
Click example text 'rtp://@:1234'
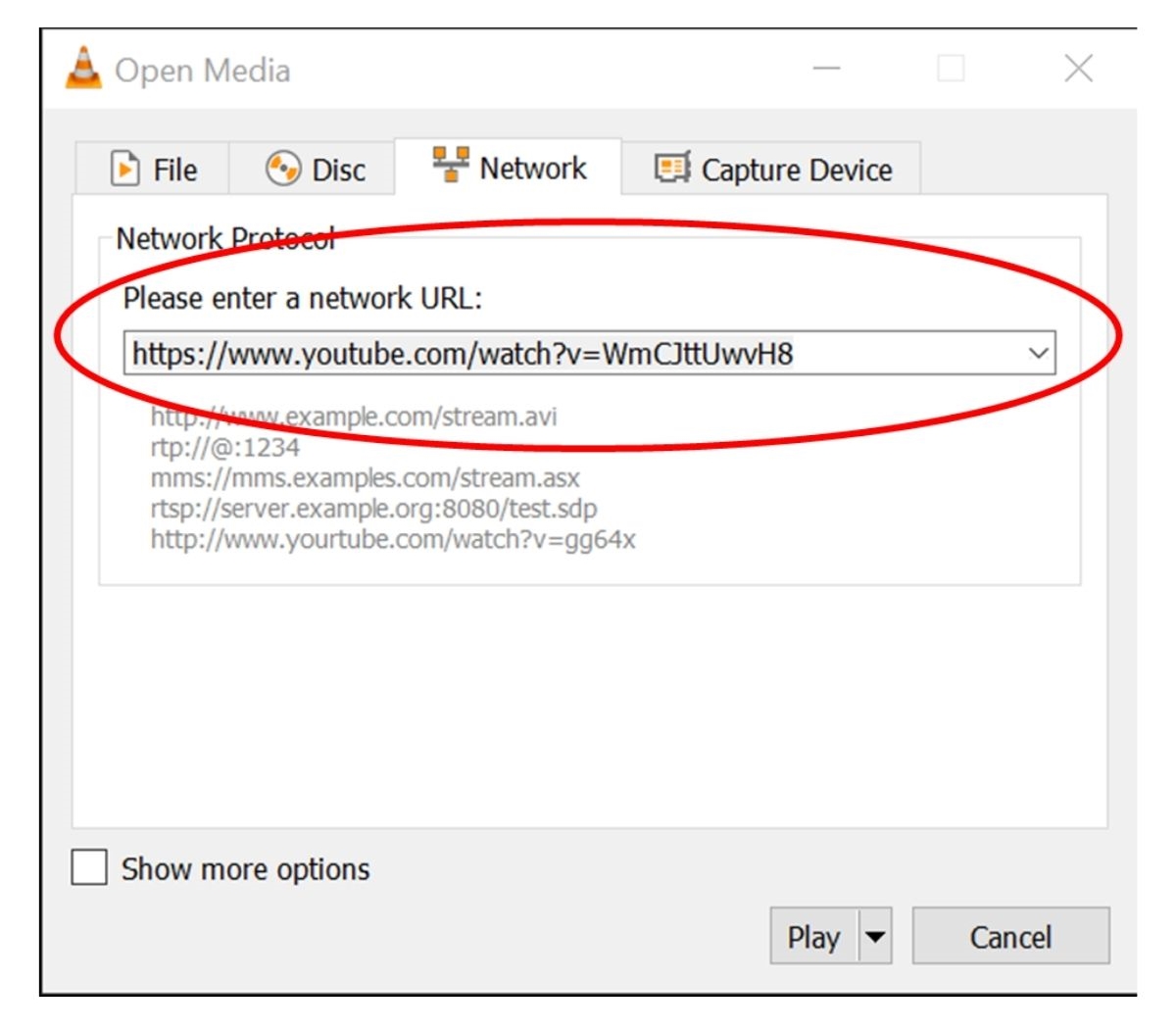(x=225, y=448)
